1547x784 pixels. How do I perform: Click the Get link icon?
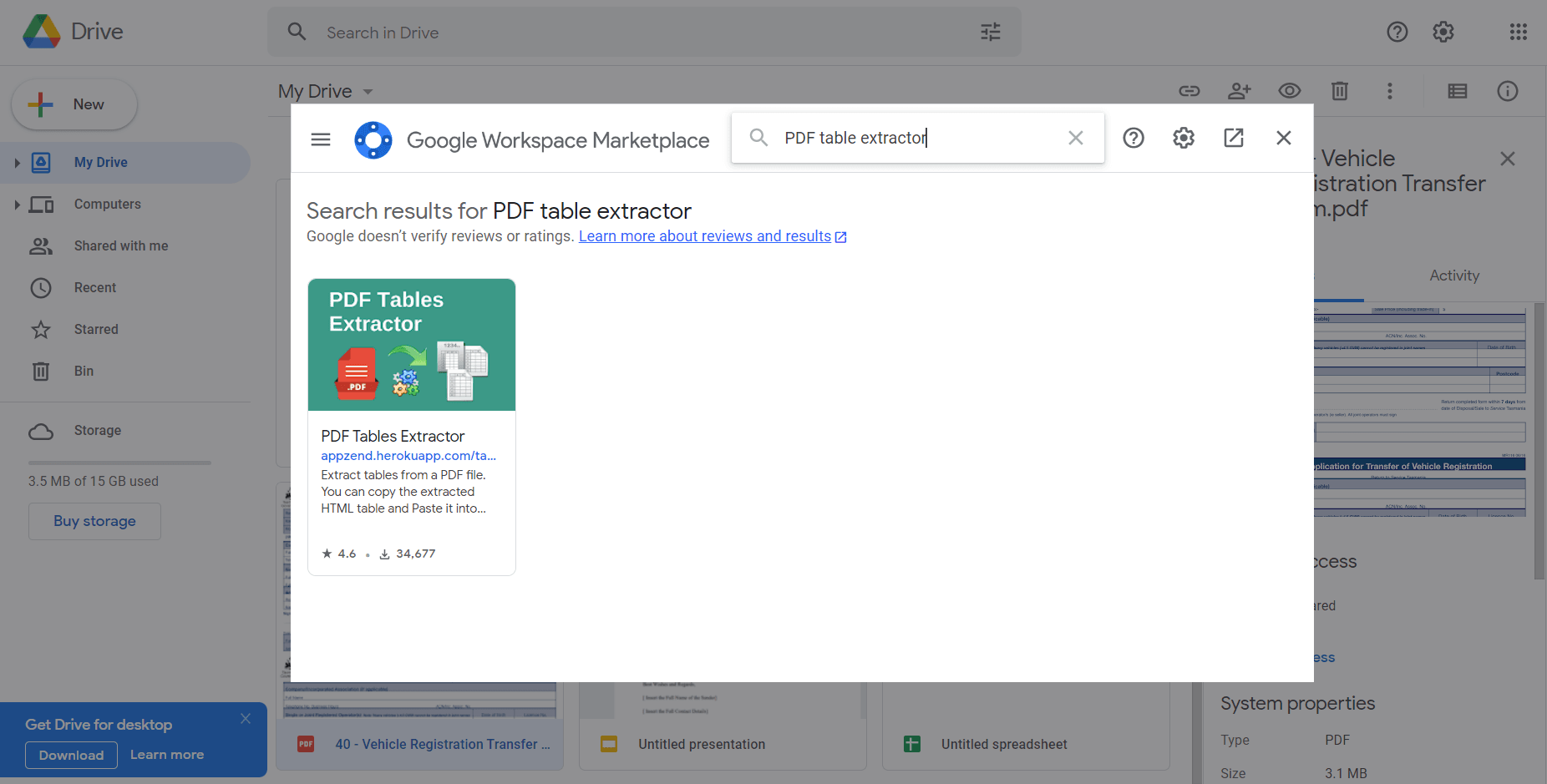point(1189,91)
